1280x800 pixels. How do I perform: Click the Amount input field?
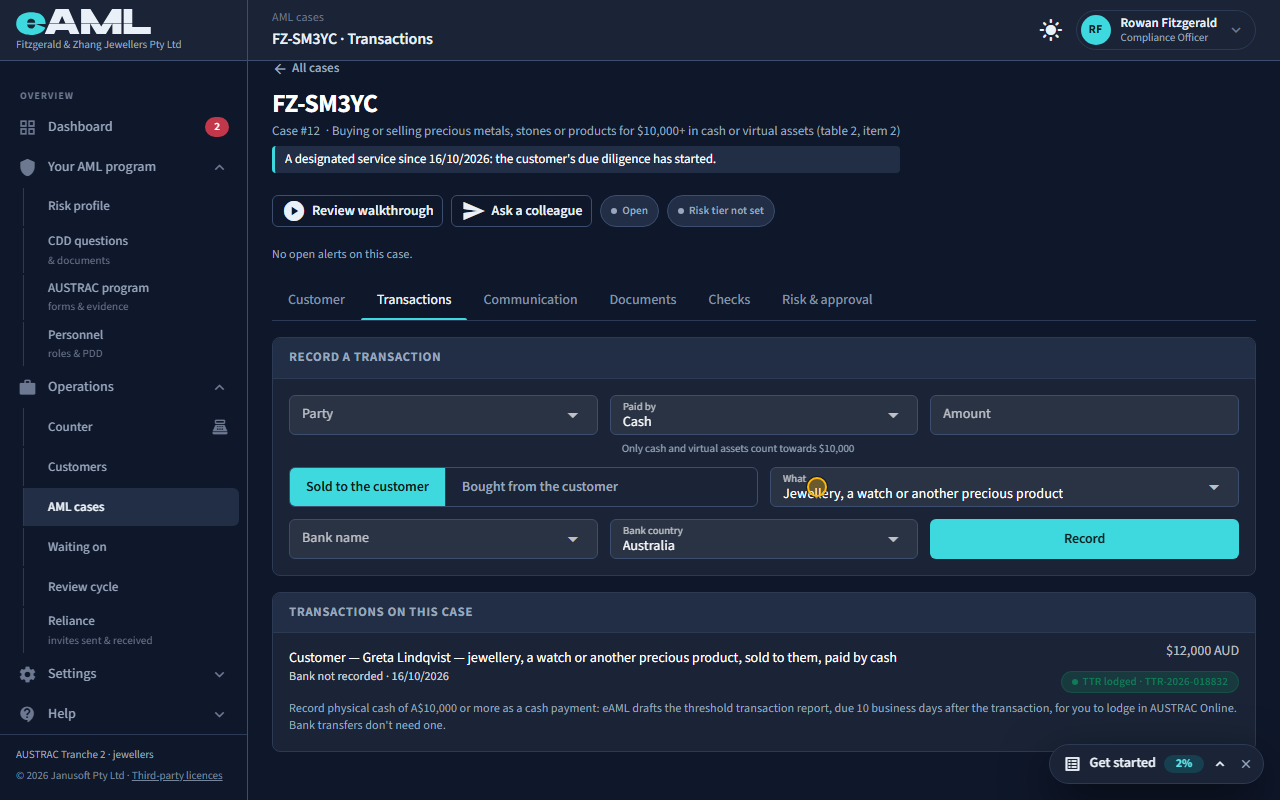click(x=1084, y=415)
